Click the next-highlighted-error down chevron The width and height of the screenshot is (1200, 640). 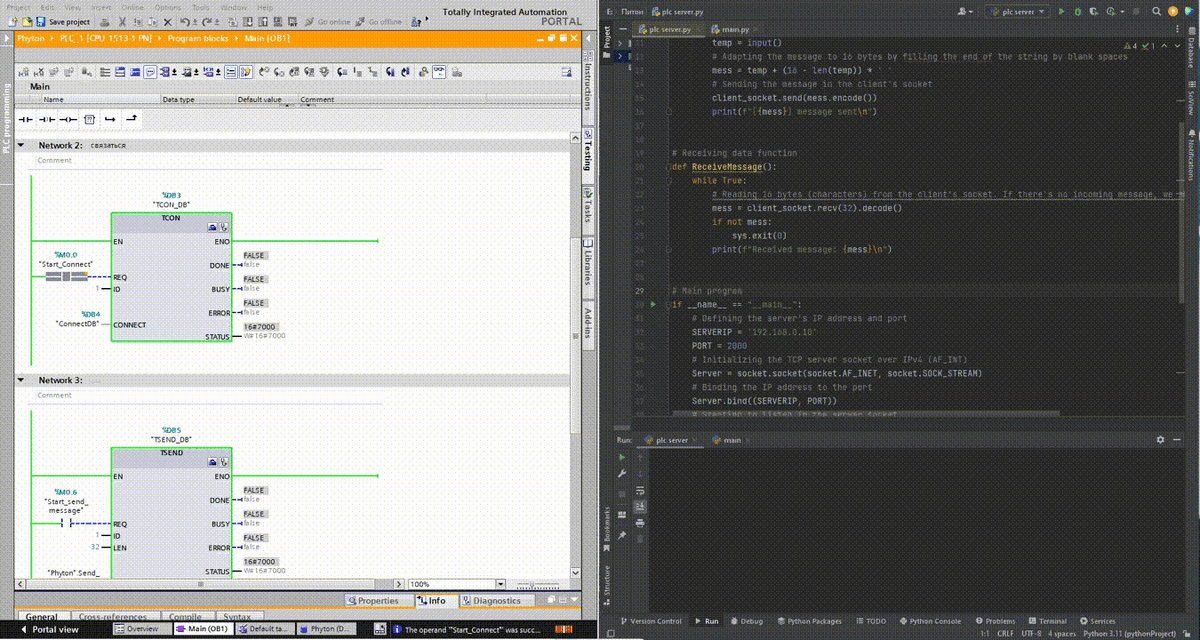[1178, 46]
